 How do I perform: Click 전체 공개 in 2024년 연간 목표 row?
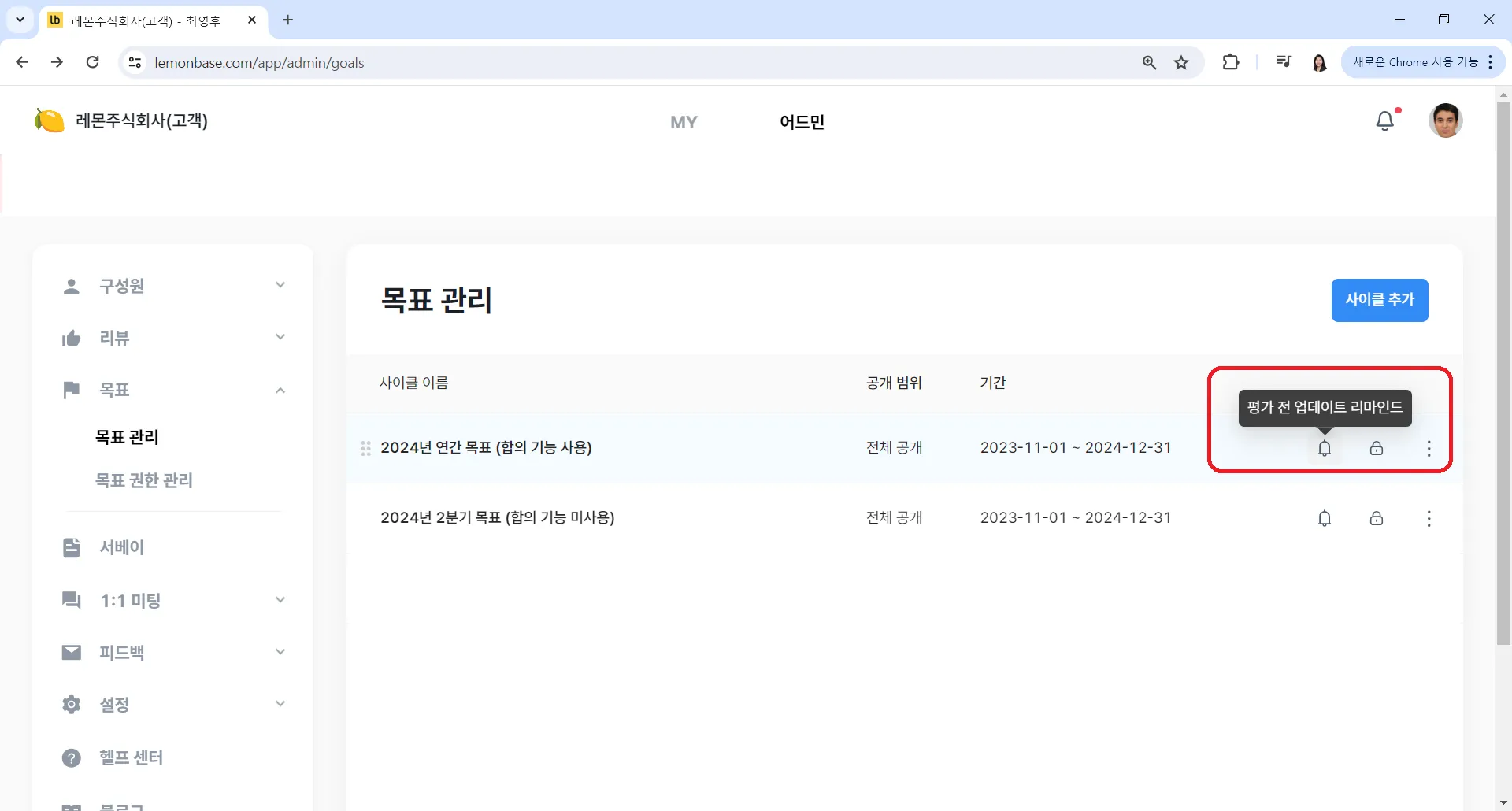[894, 448]
